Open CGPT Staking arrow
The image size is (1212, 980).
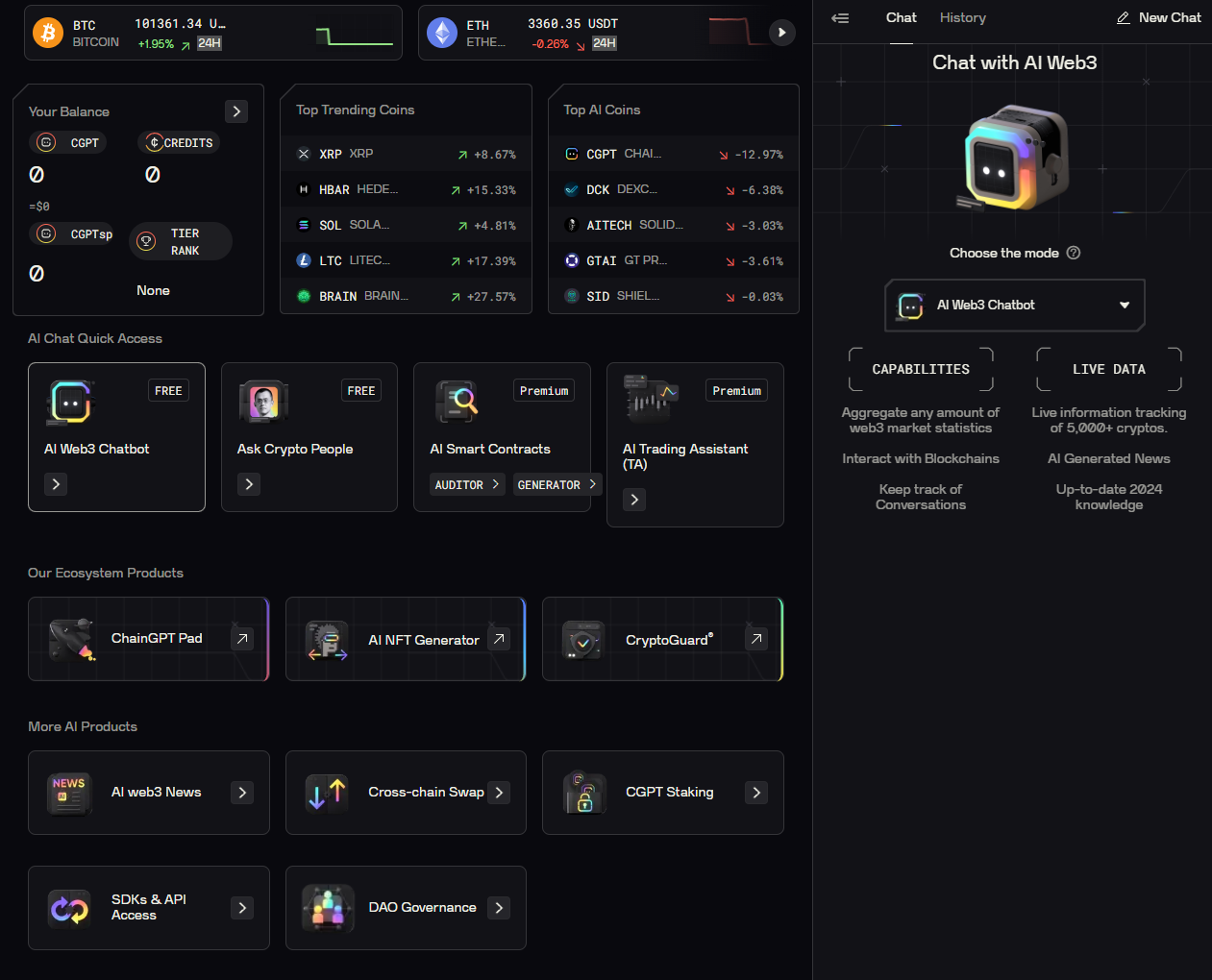point(756,793)
